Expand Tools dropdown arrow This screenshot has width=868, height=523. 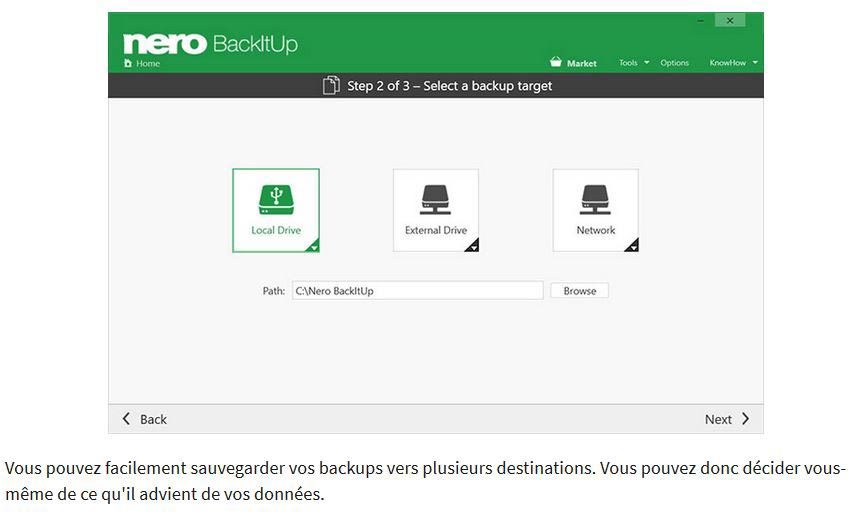(x=647, y=63)
